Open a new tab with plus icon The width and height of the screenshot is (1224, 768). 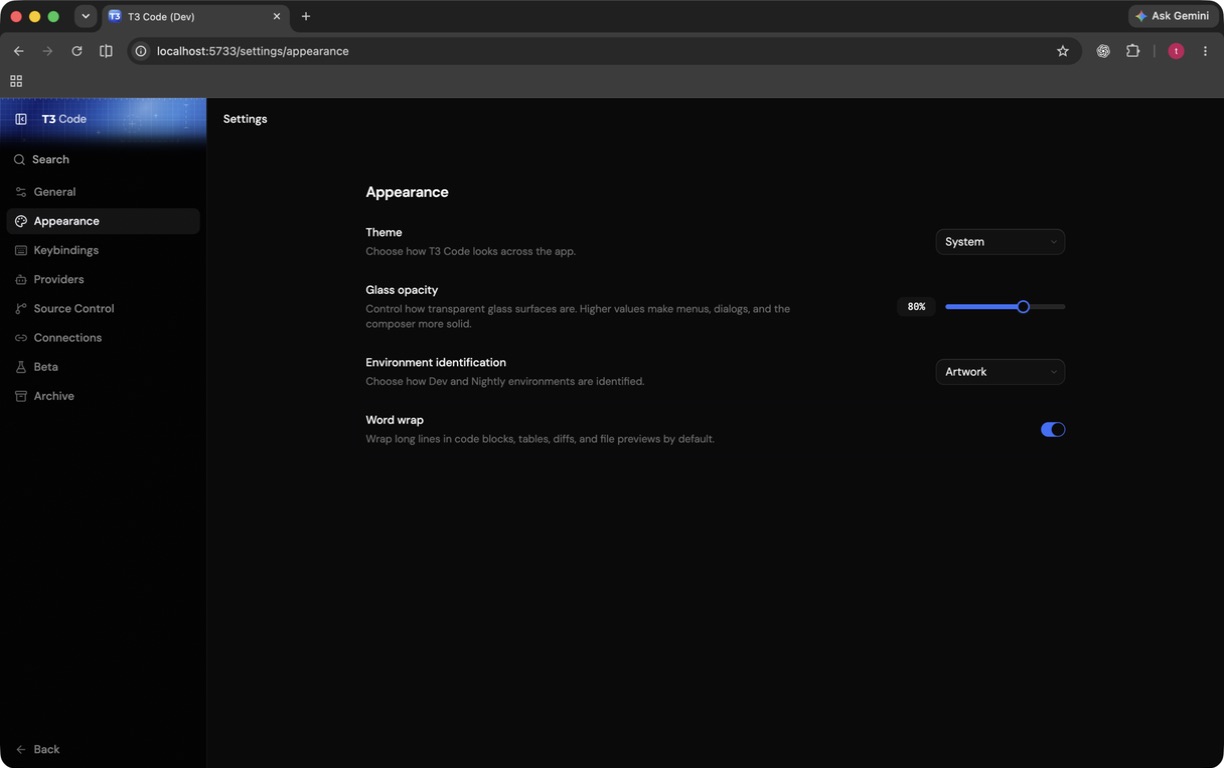306,16
